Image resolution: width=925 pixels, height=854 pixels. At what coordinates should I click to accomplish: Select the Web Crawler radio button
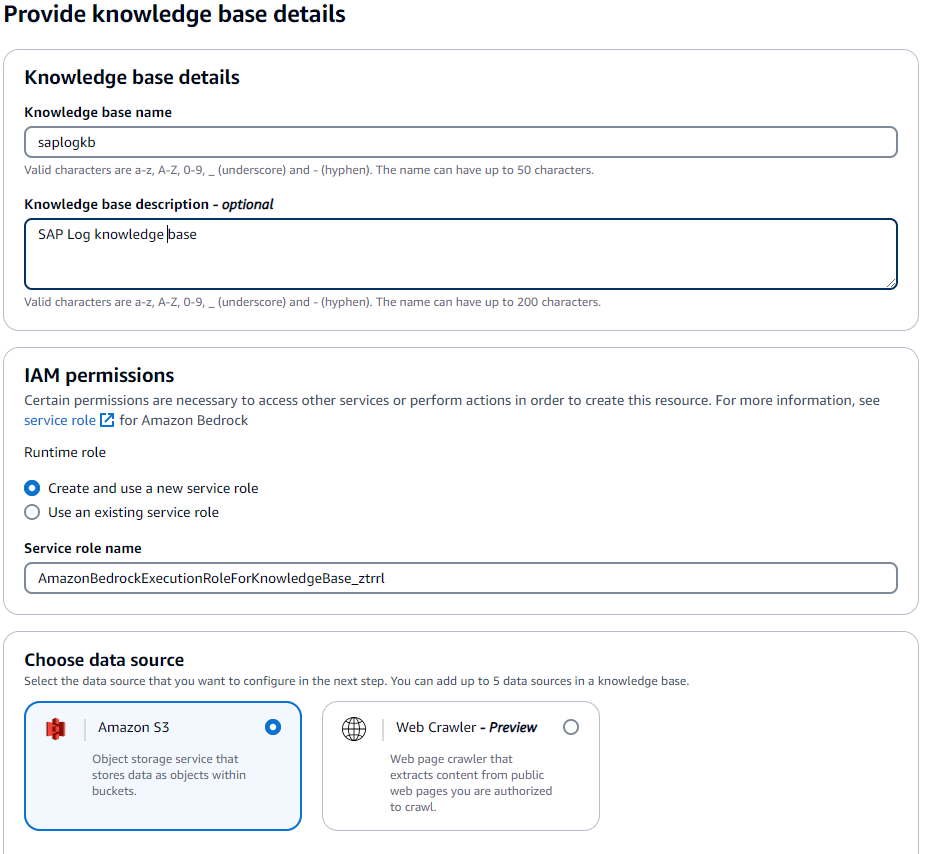click(x=571, y=727)
